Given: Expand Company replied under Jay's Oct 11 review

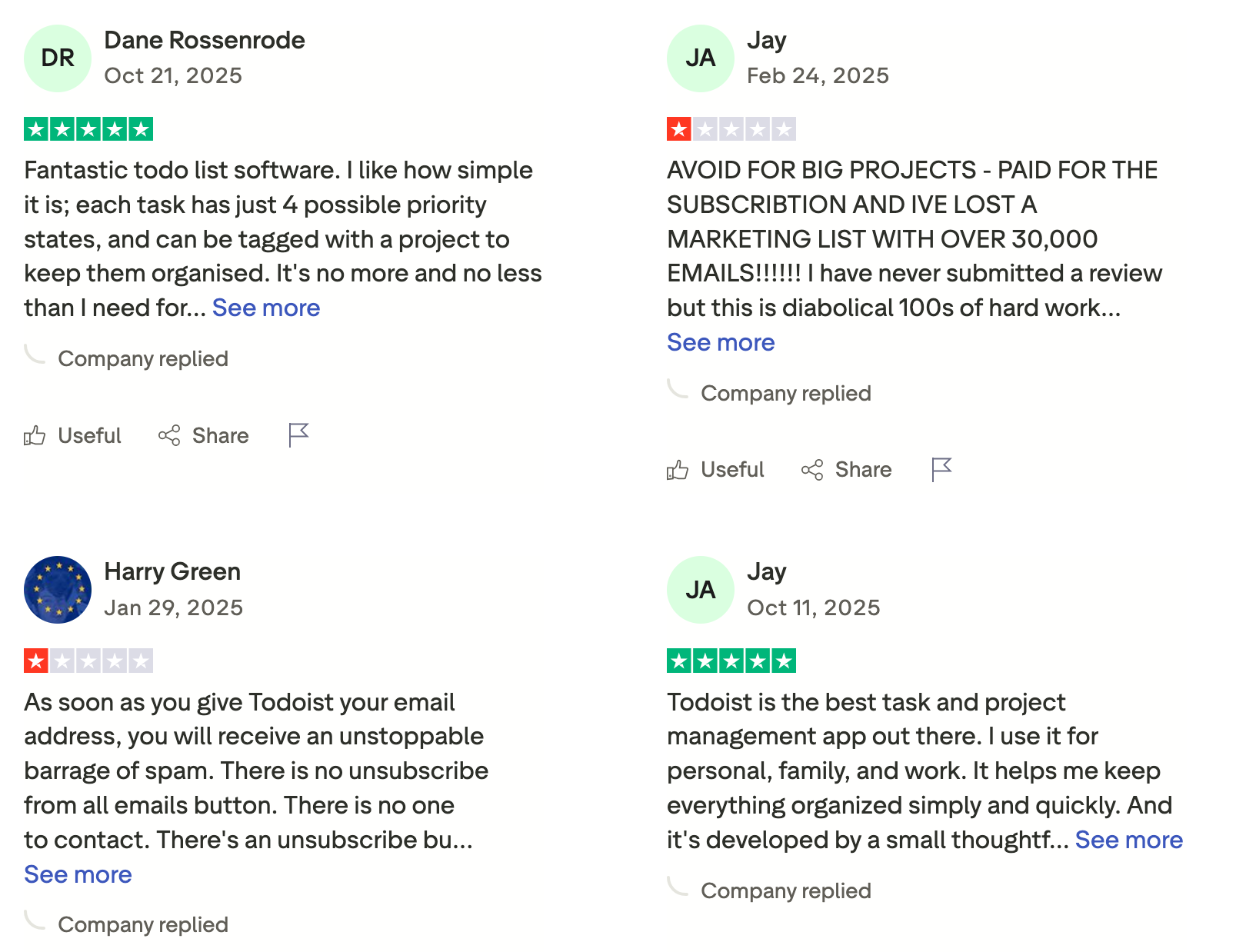Looking at the screenshot, I should pyautogui.click(x=785, y=890).
